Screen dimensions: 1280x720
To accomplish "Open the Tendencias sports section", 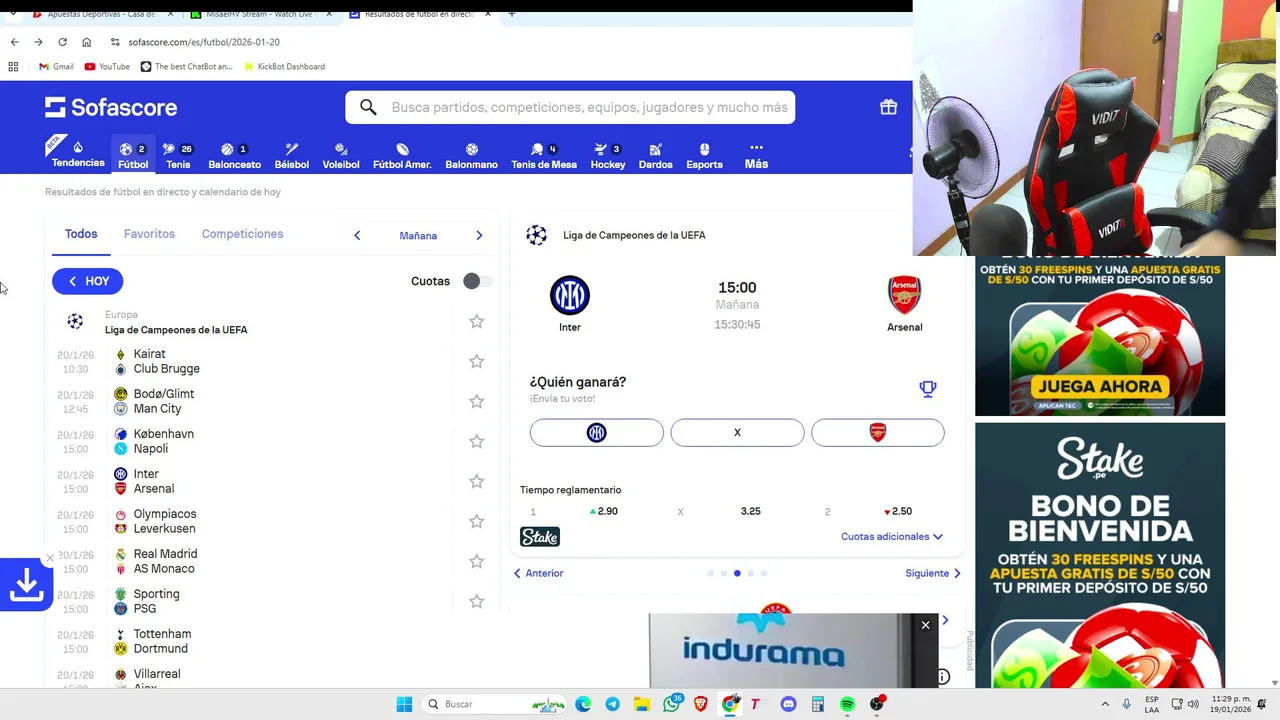I will coord(78,154).
